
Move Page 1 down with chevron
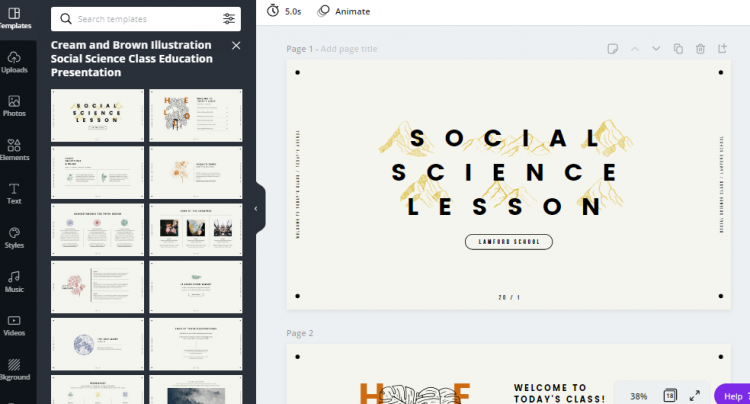(x=656, y=49)
